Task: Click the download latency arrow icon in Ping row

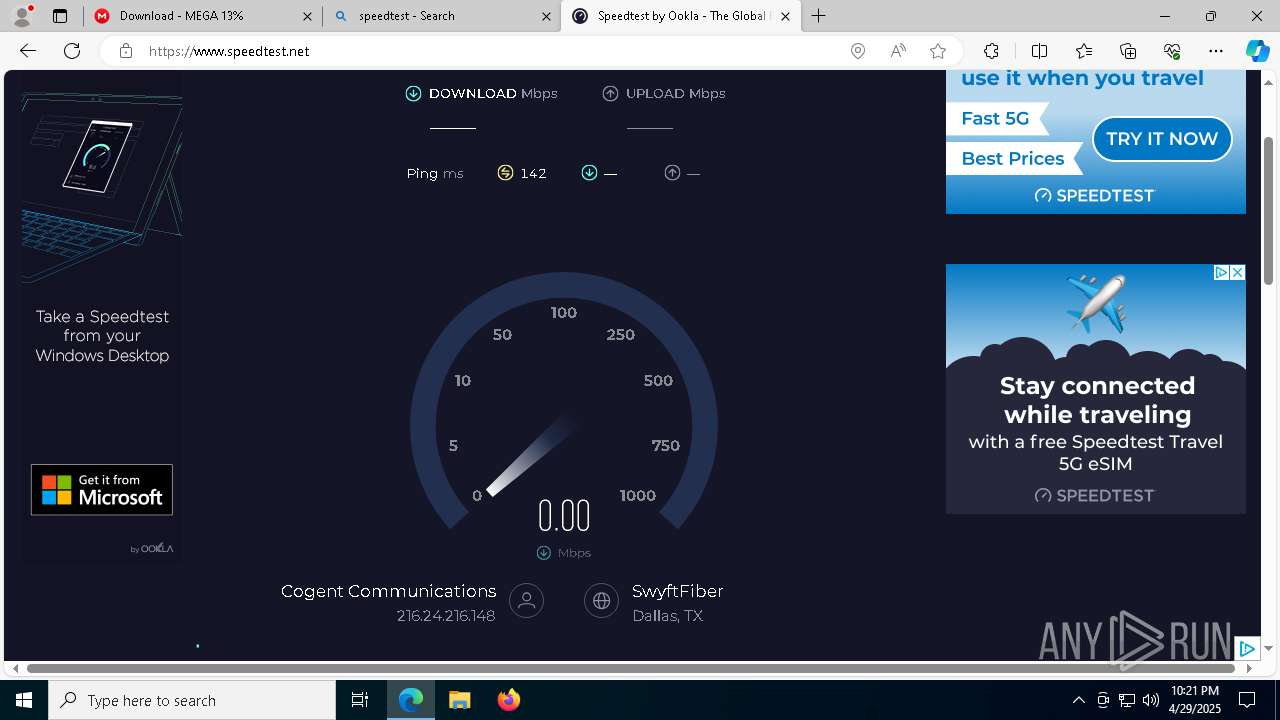Action: coord(589,173)
